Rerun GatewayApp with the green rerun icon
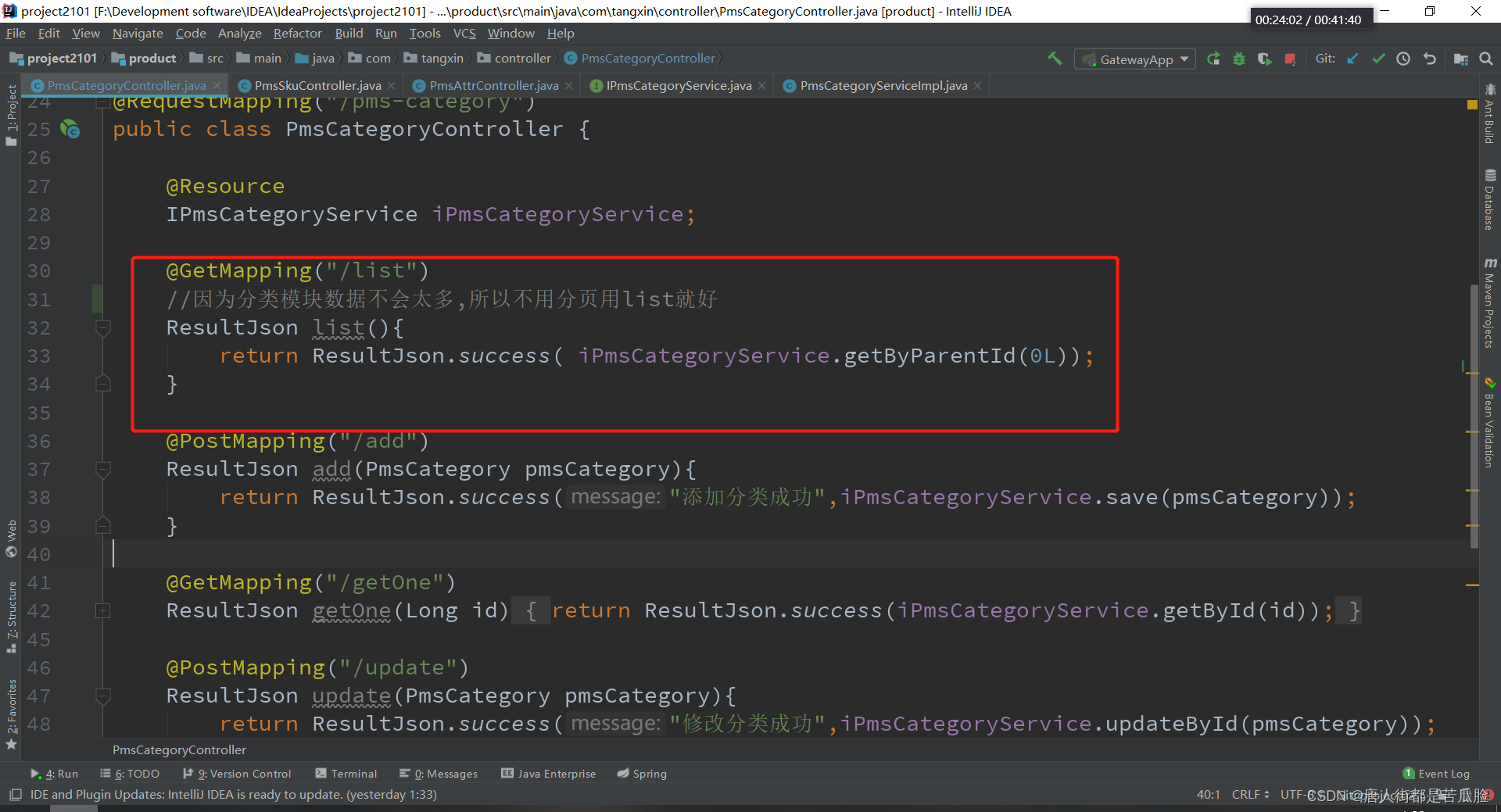 coord(1213,59)
